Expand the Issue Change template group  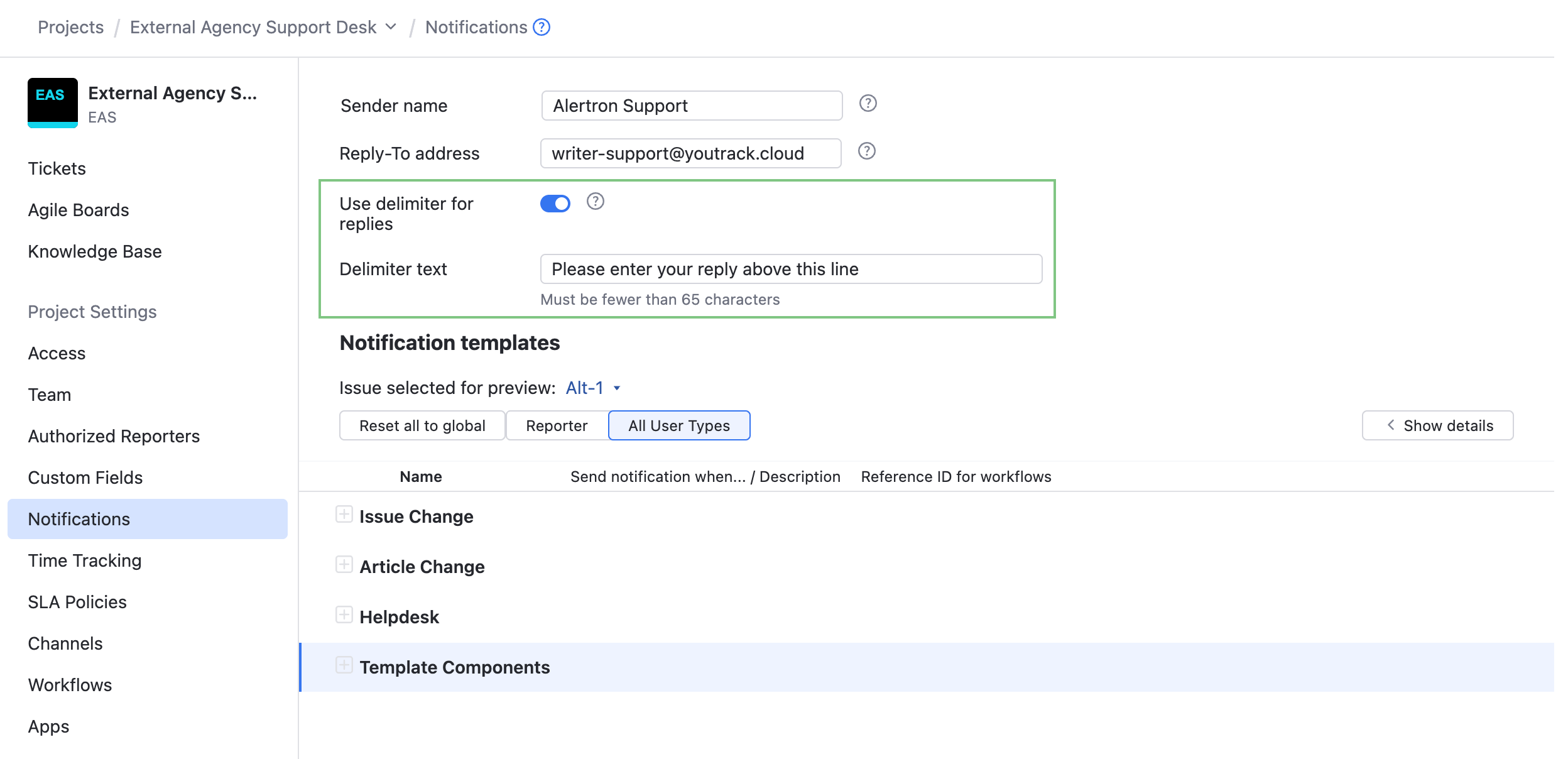point(344,515)
